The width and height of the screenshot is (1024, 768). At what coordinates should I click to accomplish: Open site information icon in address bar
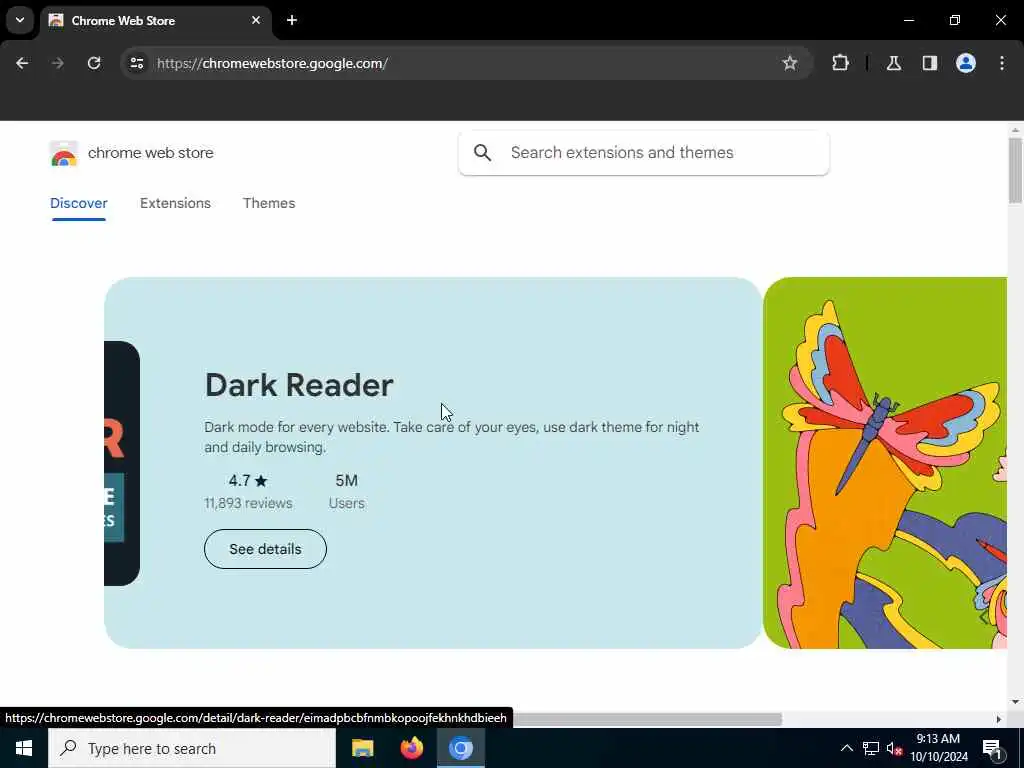[136, 63]
